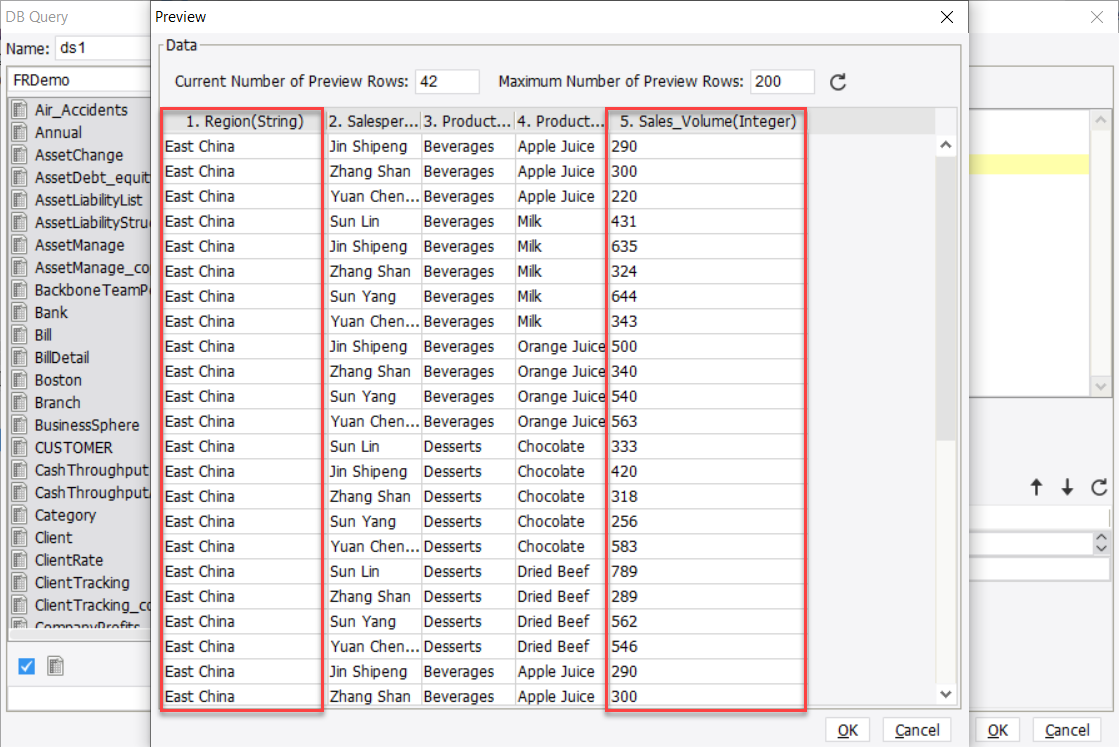This screenshot has width=1119, height=747.
Task: Click the move-down arrow in the right panel
Action: [x=1065, y=487]
